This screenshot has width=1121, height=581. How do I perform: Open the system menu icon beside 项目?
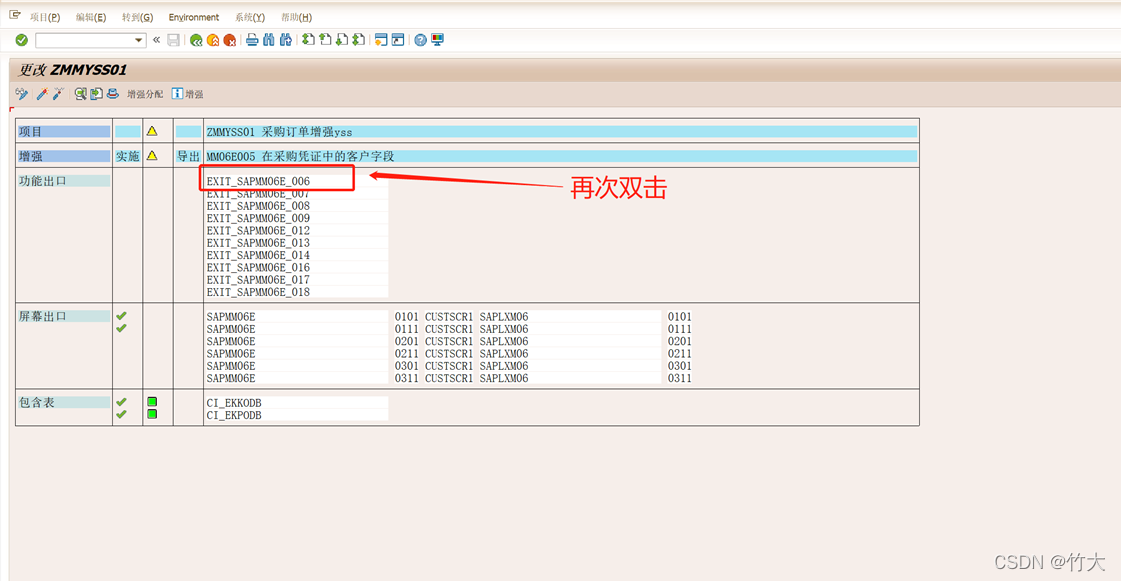pyautogui.click(x=14, y=15)
